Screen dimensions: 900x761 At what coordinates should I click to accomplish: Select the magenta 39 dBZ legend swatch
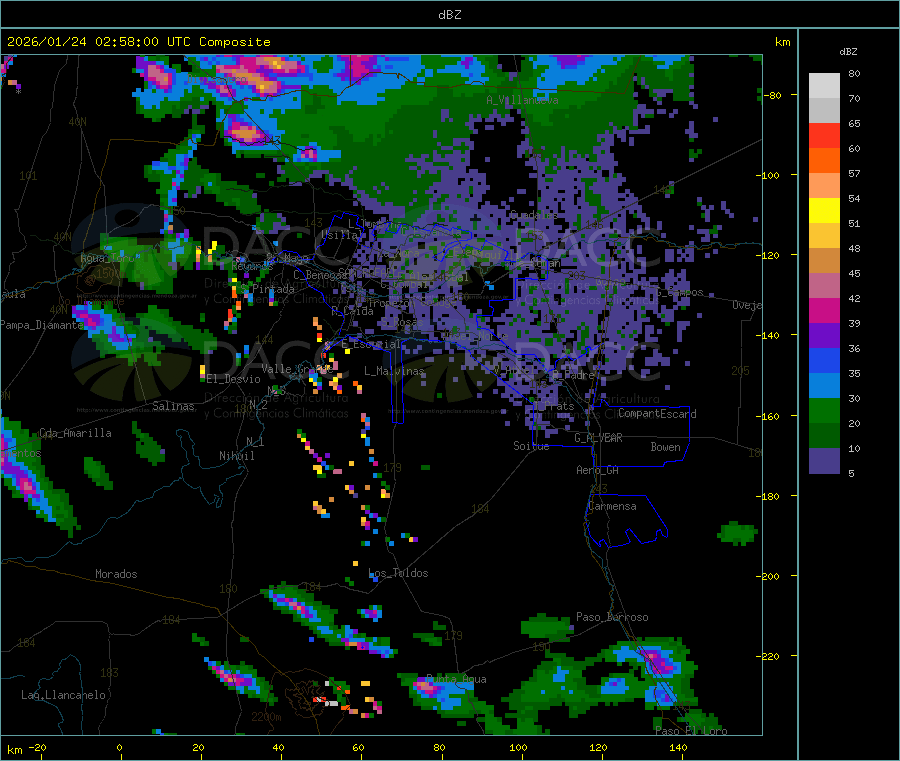[x=824, y=310]
